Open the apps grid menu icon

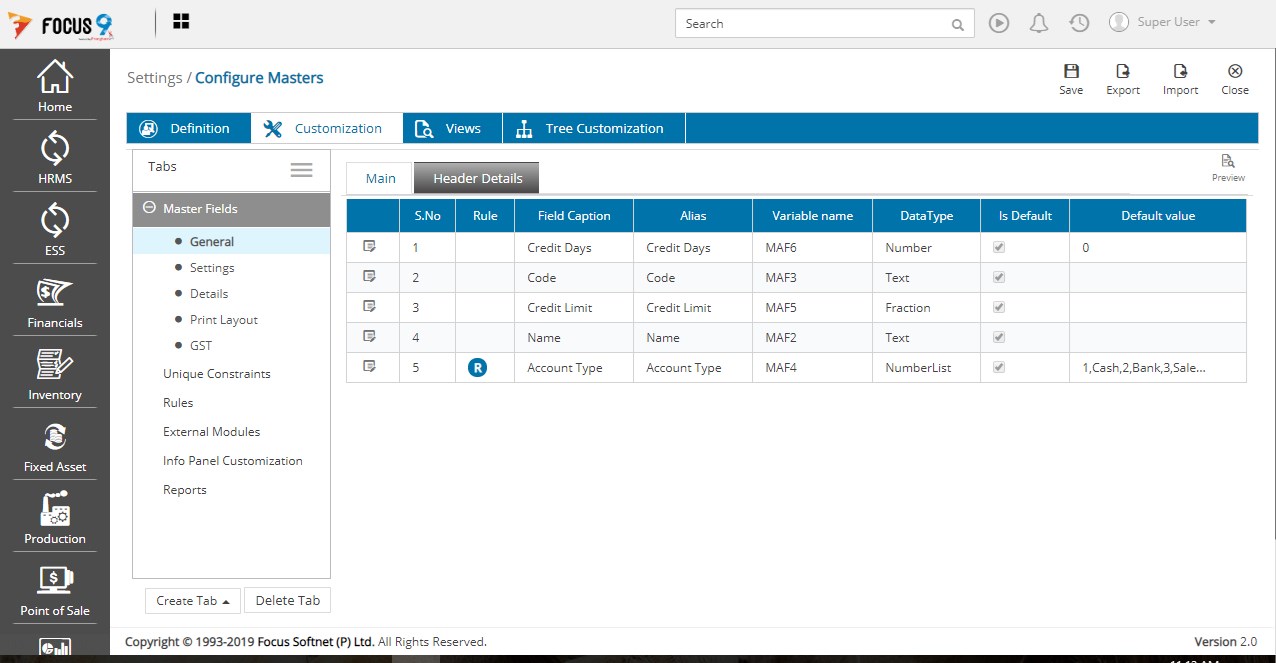tap(181, 22)
